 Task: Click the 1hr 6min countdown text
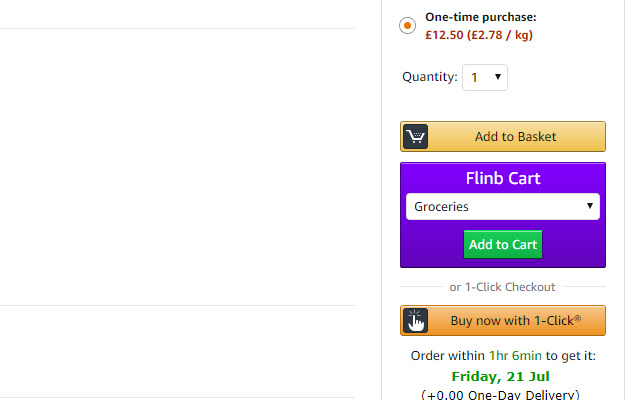(x=516, y=356)
